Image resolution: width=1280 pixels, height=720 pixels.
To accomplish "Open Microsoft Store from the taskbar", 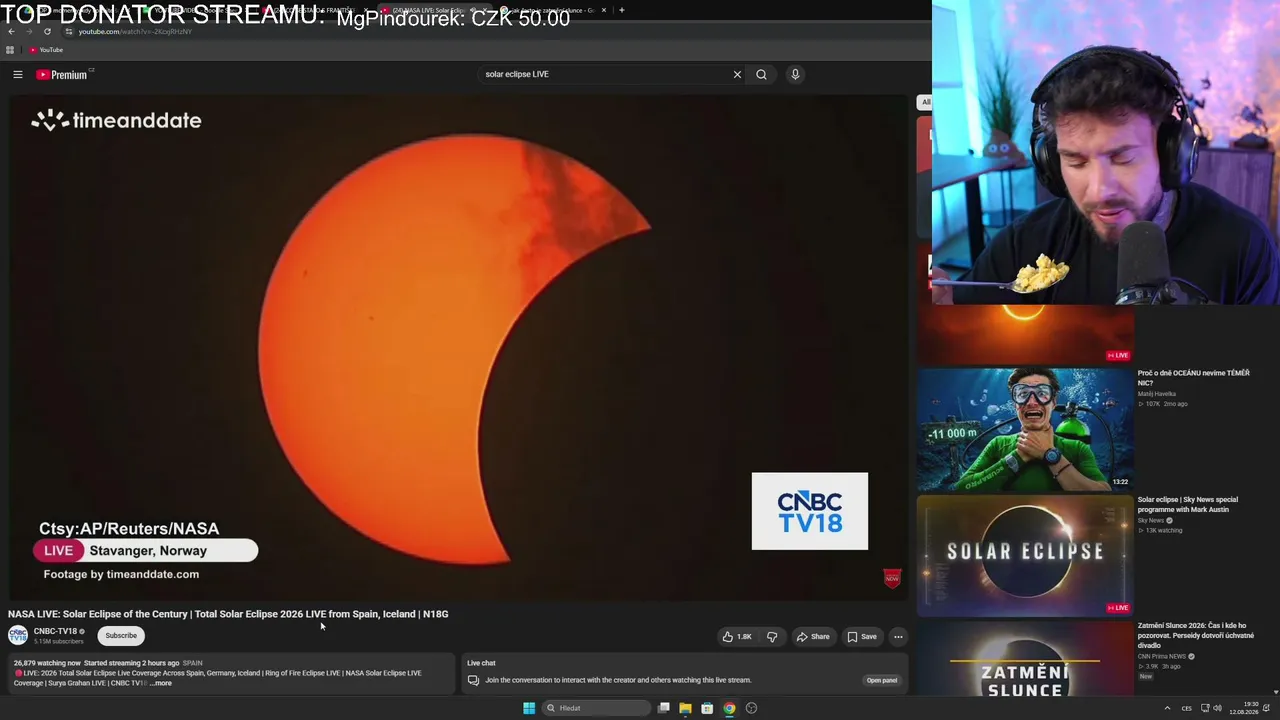I will [707, 708].
